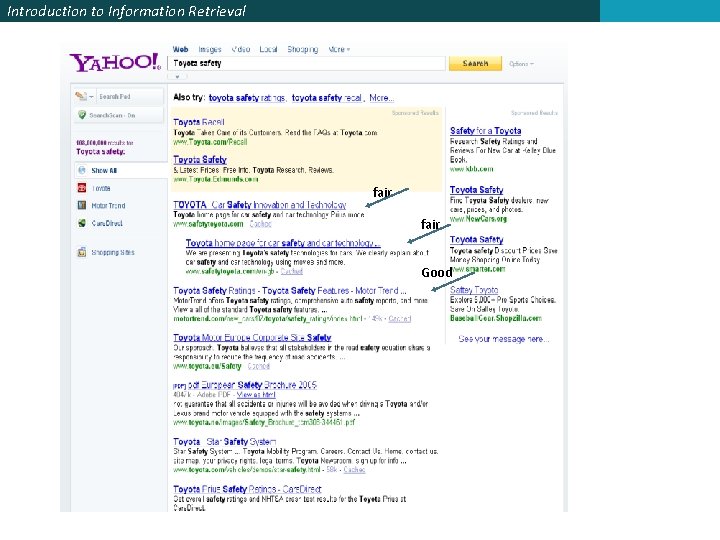Click the www.kbb.com green URL

coord(472,169)
